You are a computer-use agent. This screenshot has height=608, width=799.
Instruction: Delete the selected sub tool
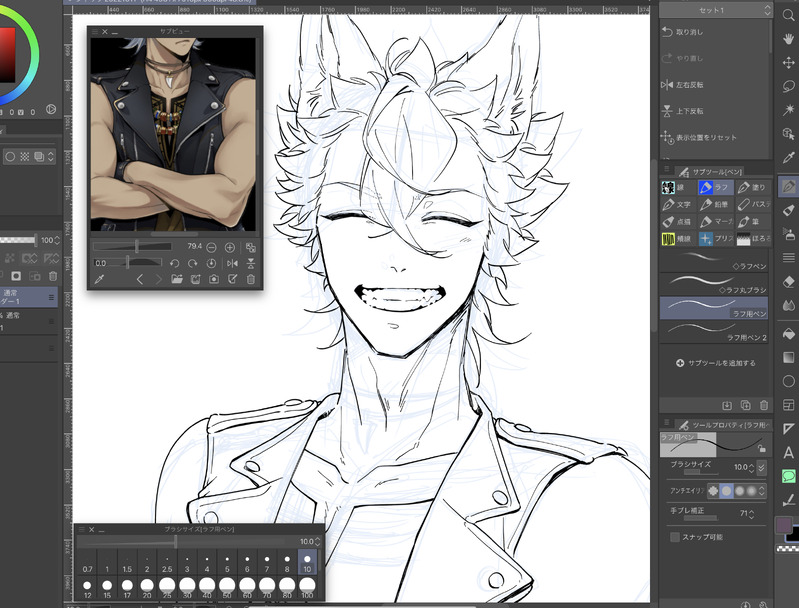[764, 405]
